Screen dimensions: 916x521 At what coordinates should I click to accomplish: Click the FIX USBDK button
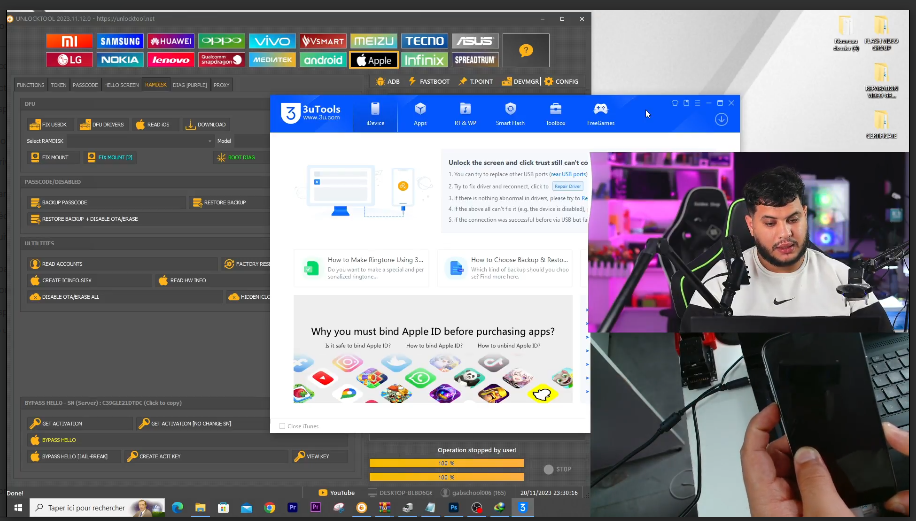[x=48, y=124]
